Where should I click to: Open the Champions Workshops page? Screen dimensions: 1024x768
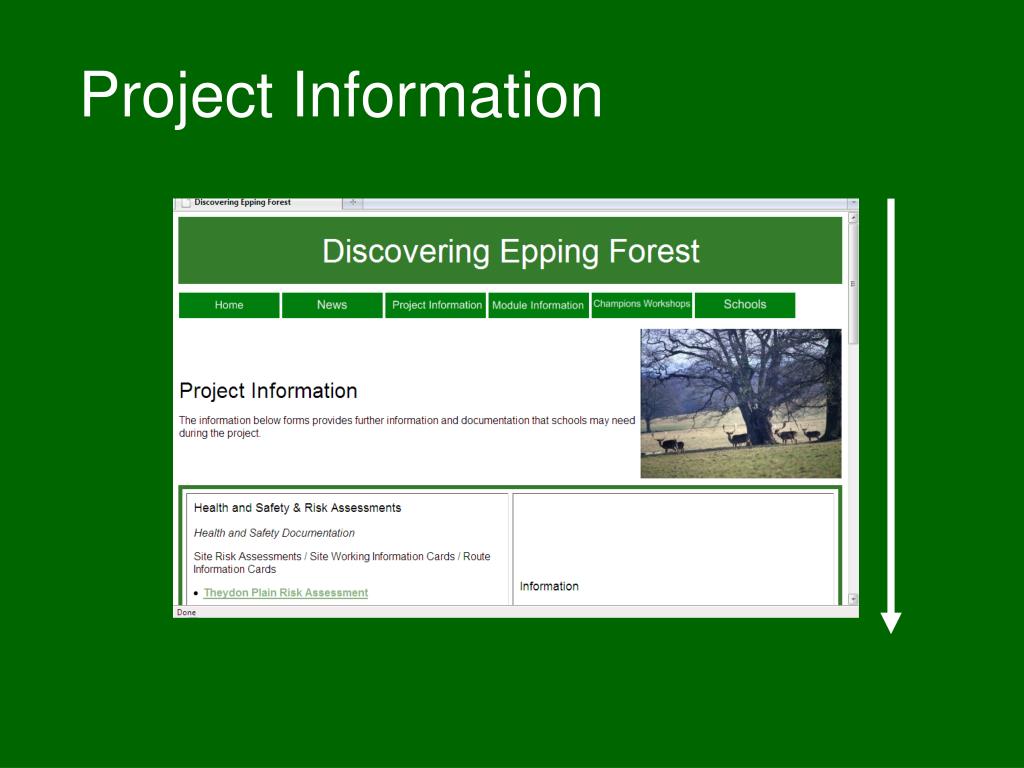coord(641,305)
